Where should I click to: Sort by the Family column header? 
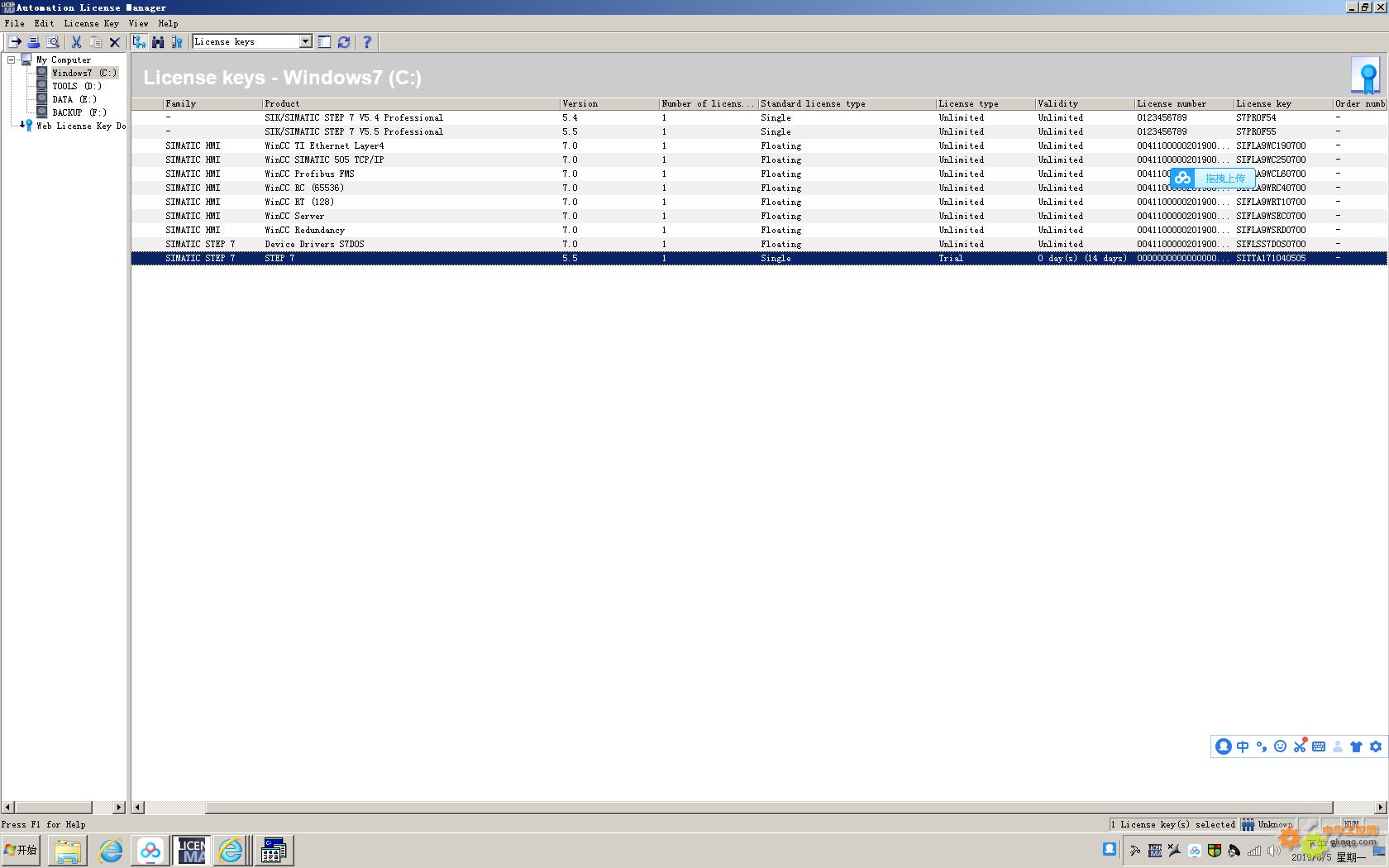212,103
